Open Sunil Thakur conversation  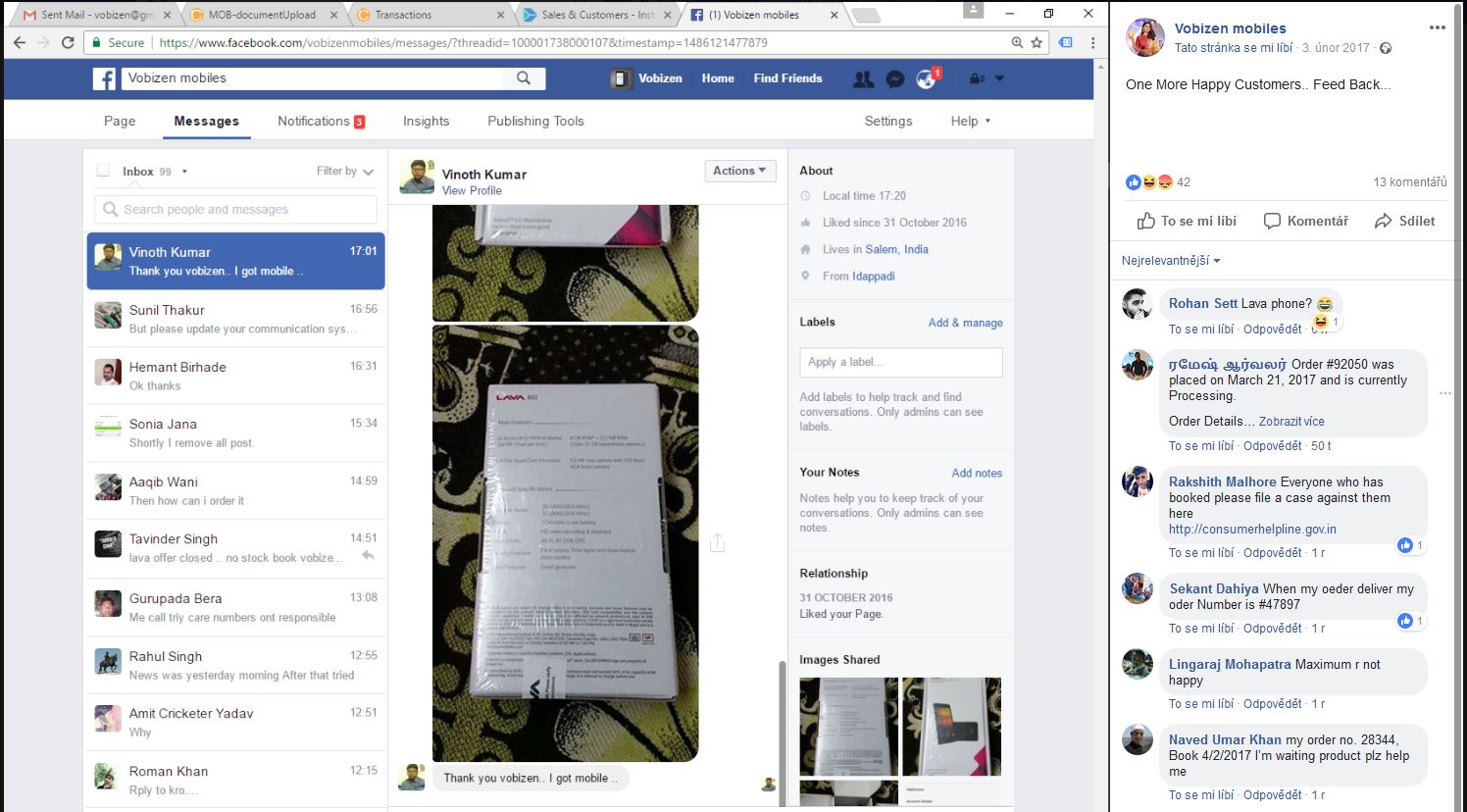[x=235, y=319]
